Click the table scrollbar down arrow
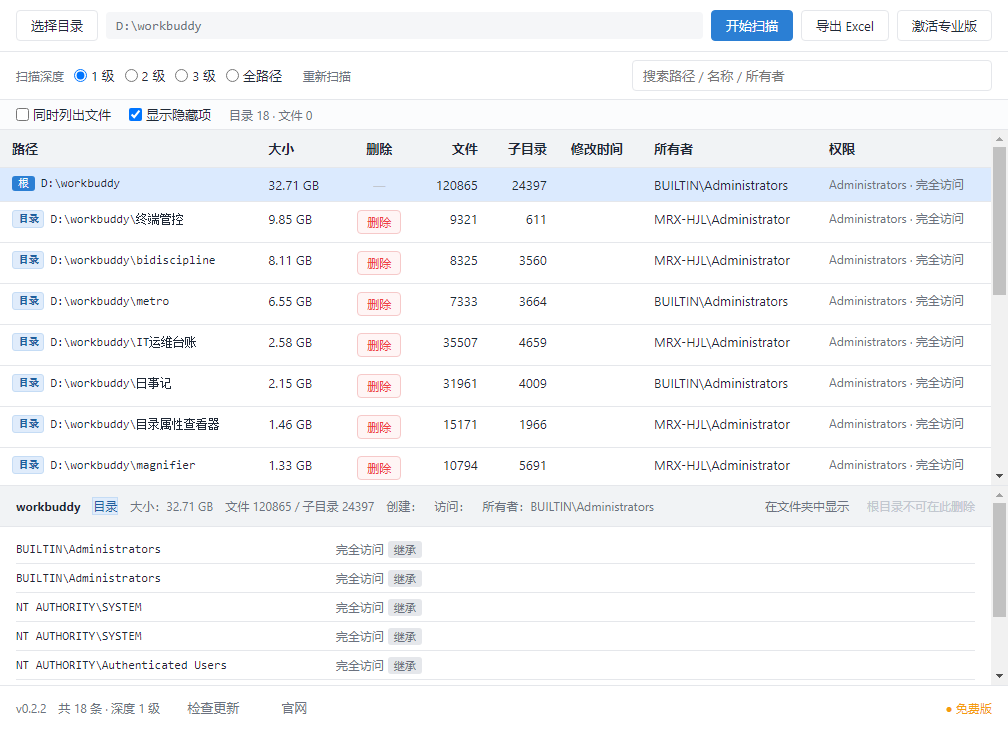 coord(1000,476)
